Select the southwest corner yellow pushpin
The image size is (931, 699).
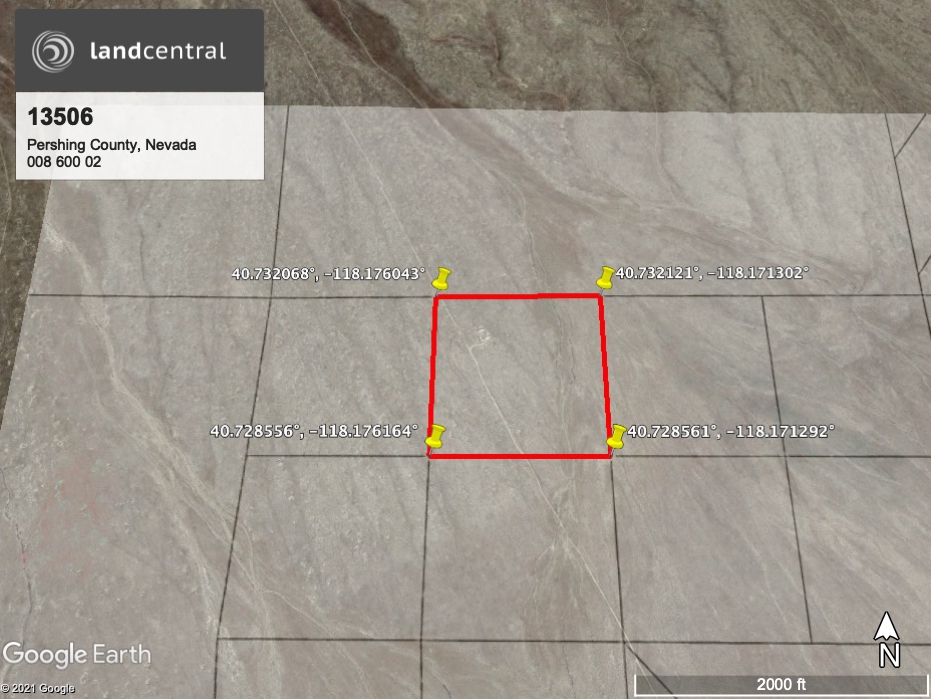pos(435,436)
